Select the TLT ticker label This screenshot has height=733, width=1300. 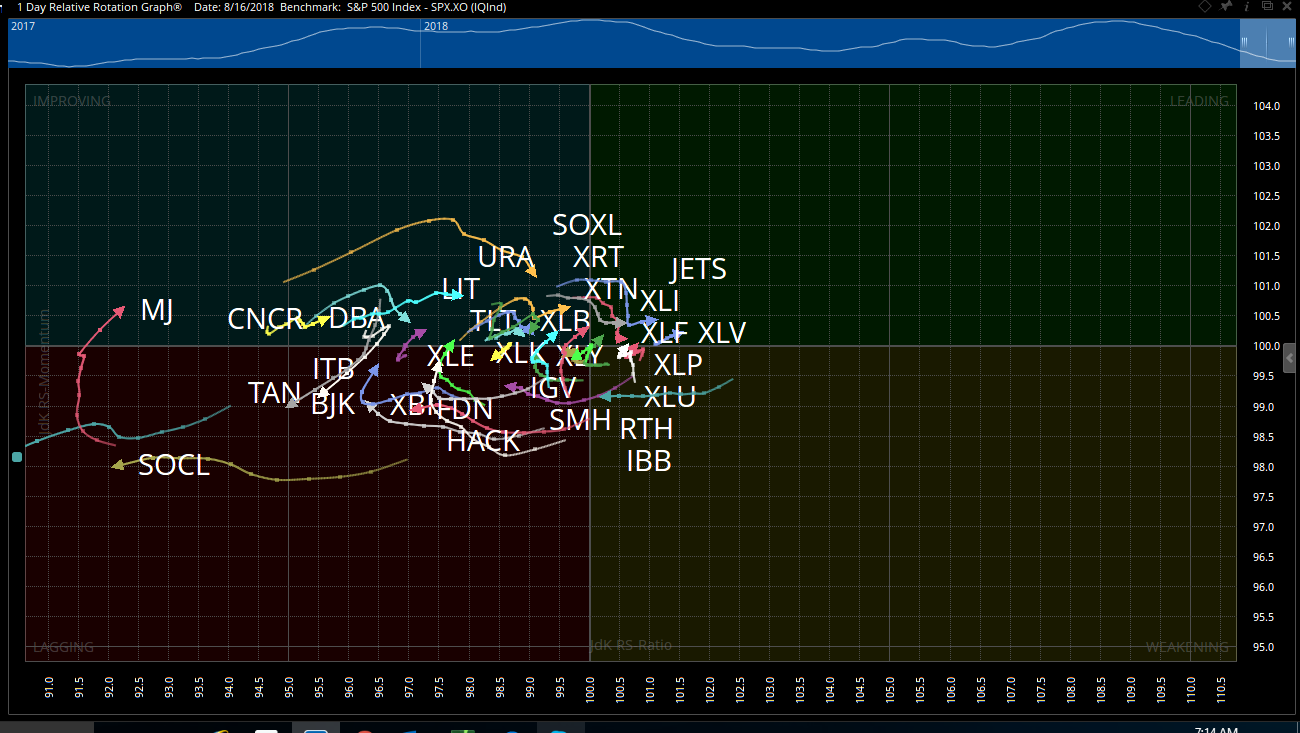pyautogui.click(x=493, y=321)
